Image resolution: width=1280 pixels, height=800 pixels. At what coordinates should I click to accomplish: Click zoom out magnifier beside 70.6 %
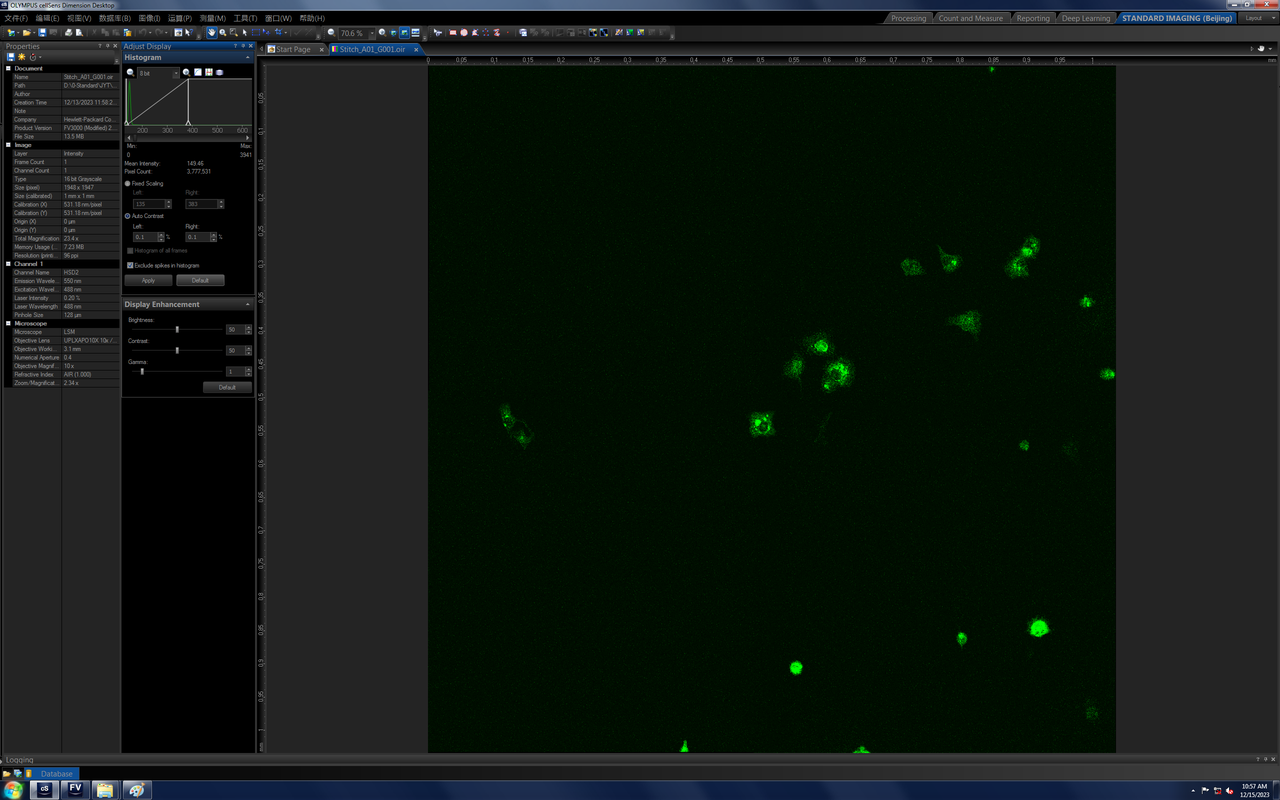(x=332, y=33)
